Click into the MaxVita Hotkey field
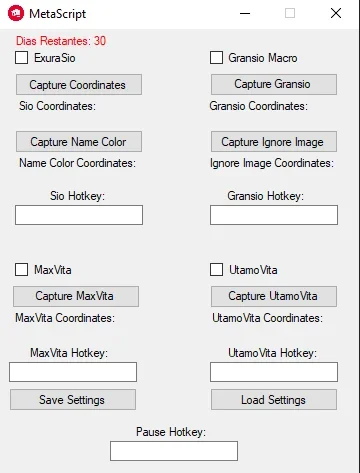This screenshot has height=473, width=360. click(73, 372)
